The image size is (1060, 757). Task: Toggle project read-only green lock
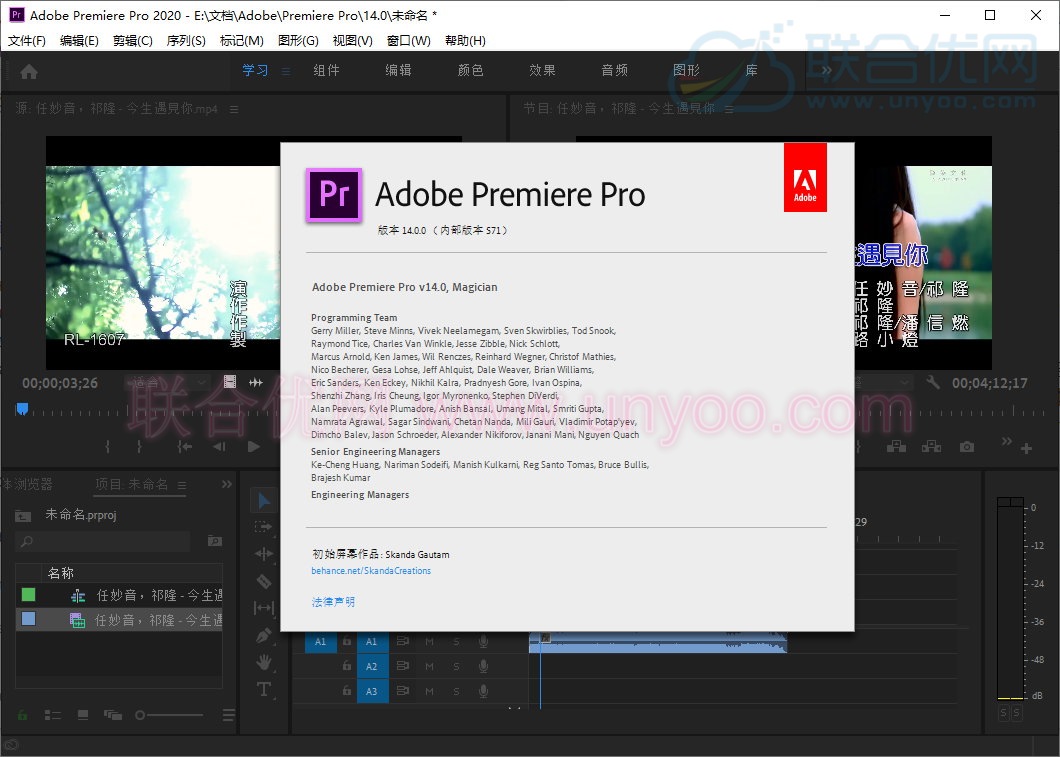[x=22, y=714]
